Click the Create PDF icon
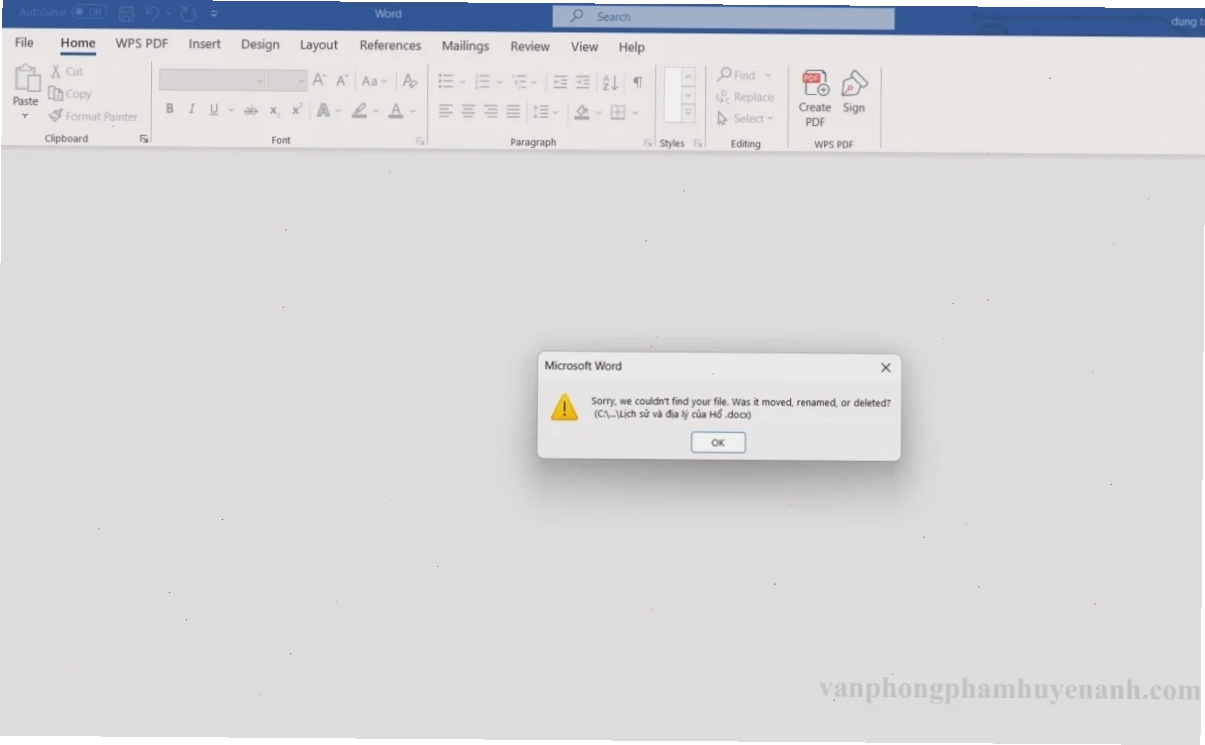Image resolution: width=1205 pixels, height=745 pixels. pos(815,98)
